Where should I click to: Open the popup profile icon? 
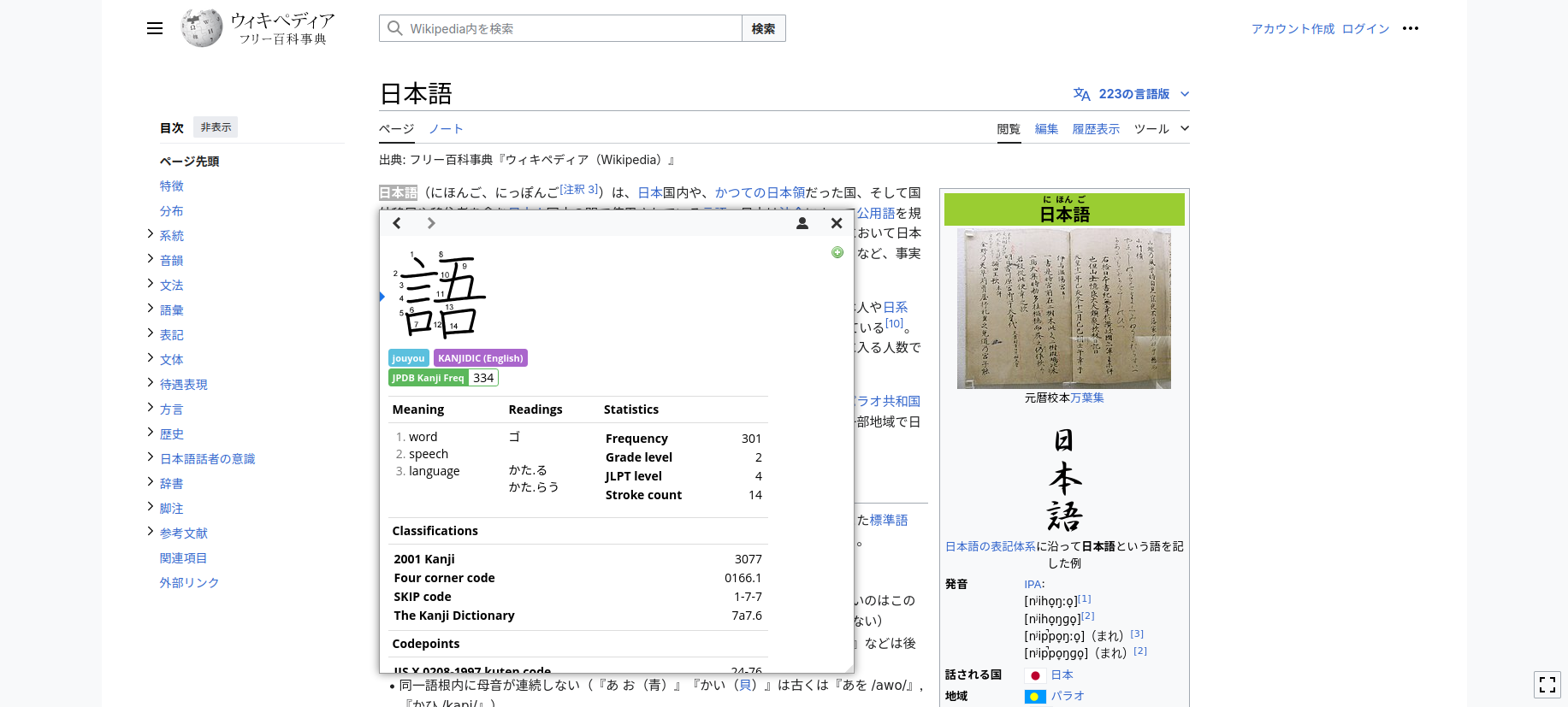point(802,223)
